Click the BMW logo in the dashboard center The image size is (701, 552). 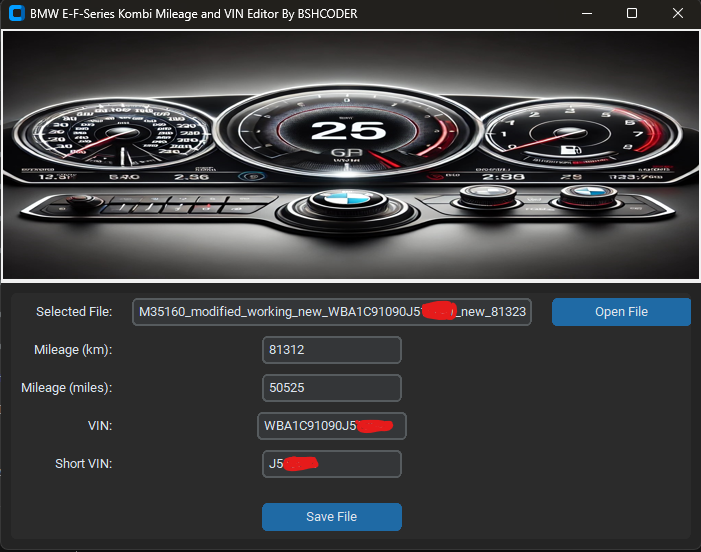(x=333, y=198)
